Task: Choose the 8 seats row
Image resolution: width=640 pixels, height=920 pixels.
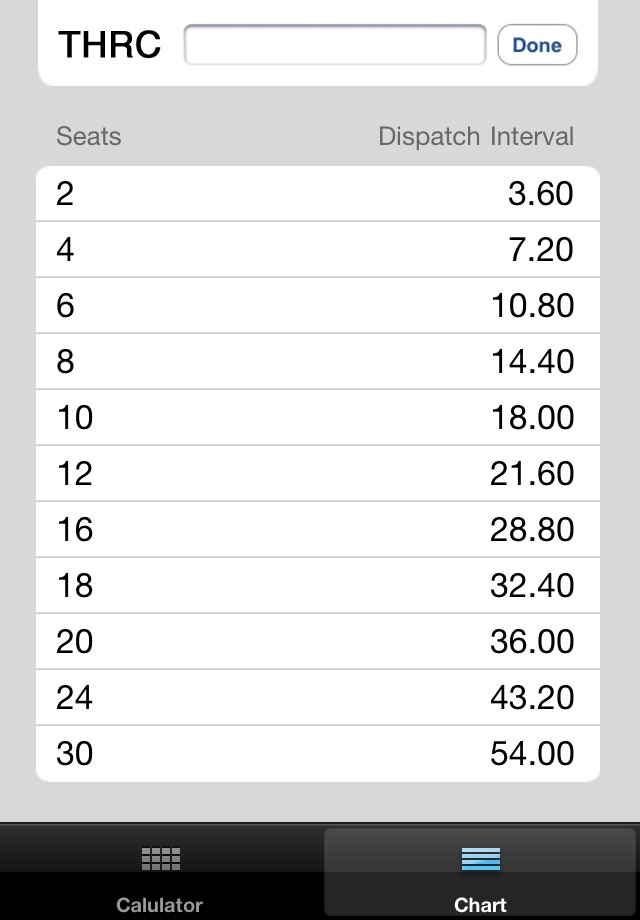Action: 318,361
